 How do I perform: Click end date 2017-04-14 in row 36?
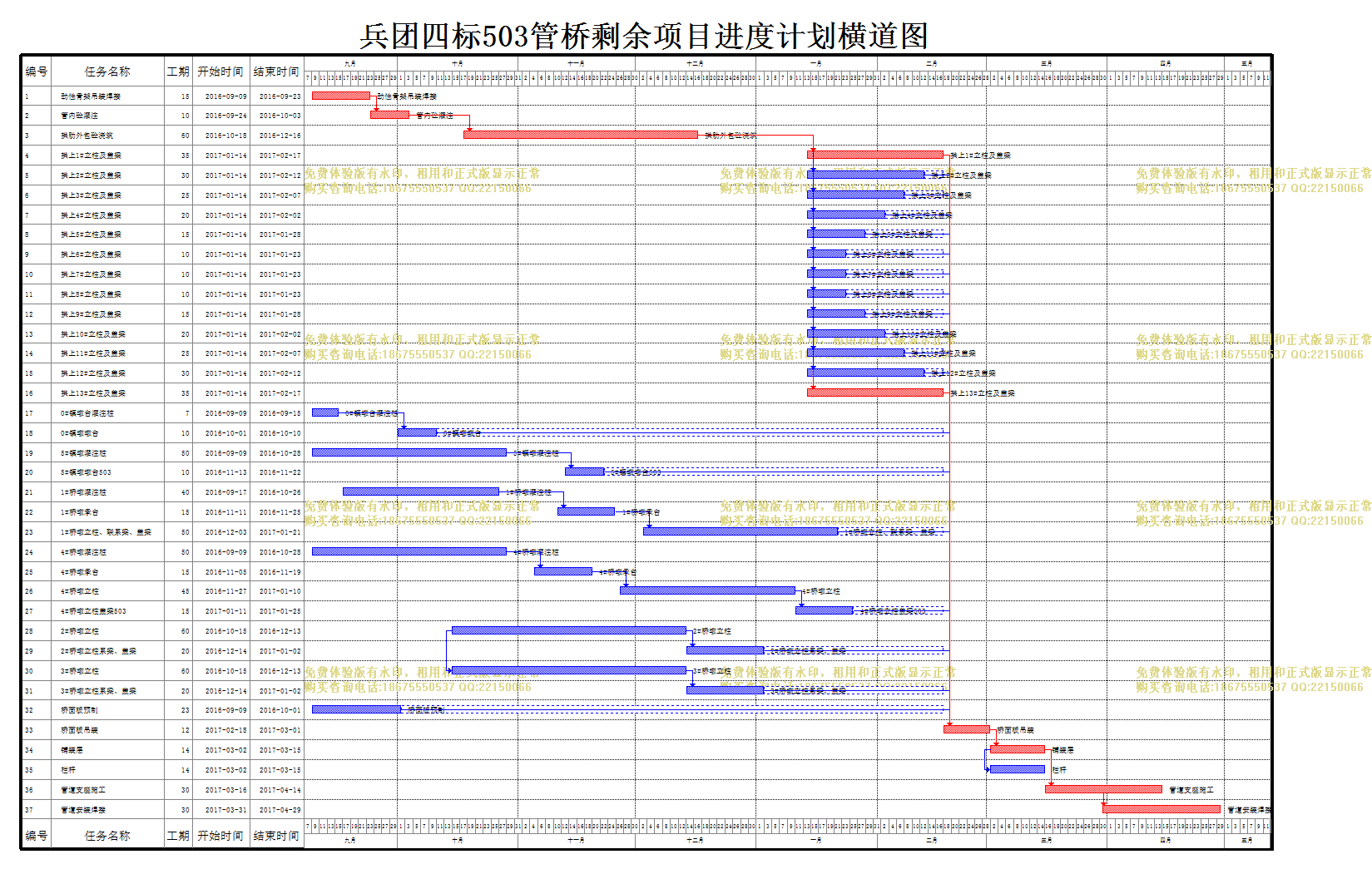coord(280,790)
